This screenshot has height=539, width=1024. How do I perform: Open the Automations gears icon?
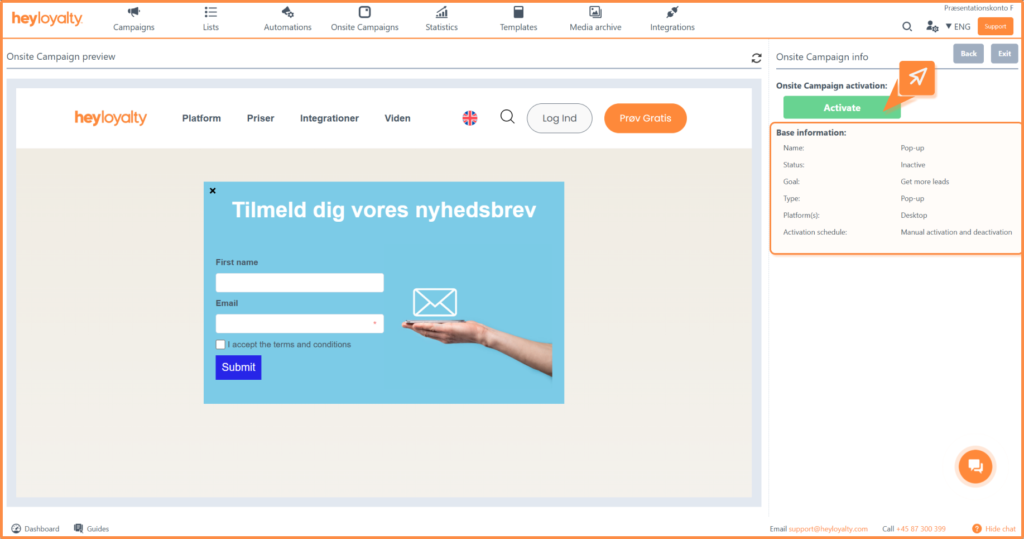pos(287,12)
